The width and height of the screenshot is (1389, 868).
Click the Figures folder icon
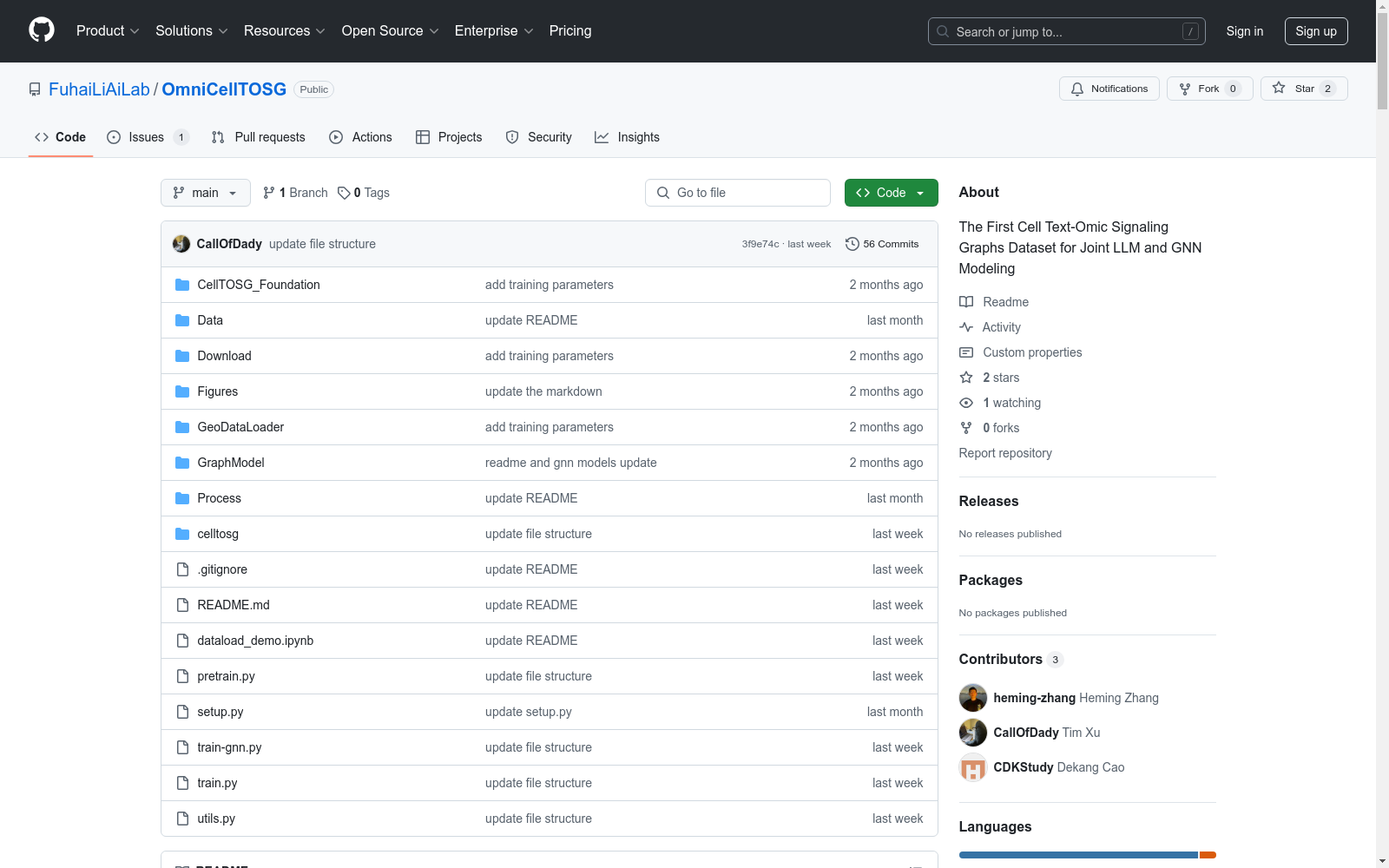pos(182,391)
